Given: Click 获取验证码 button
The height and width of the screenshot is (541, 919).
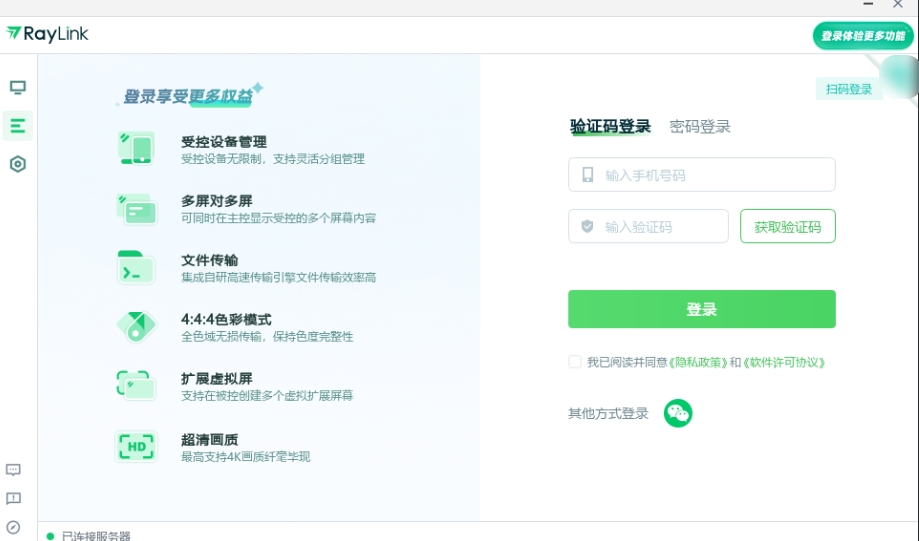Looking at the screenshot, I should pyautogui.click(x=788, y=226).
